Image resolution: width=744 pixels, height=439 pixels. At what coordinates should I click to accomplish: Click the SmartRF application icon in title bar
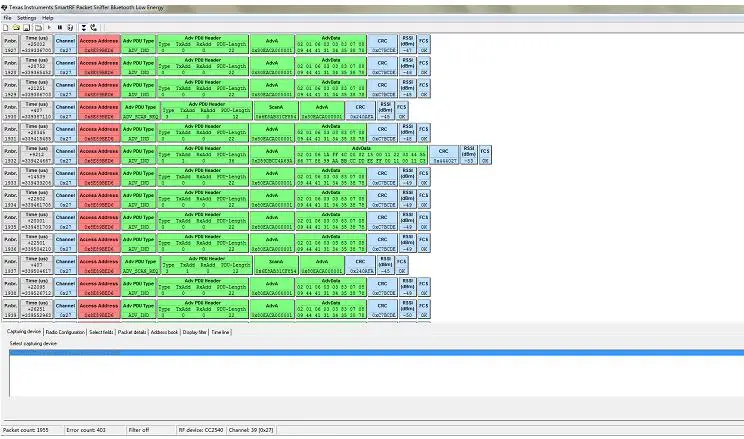pyautogui.click(x=4, y=8)
